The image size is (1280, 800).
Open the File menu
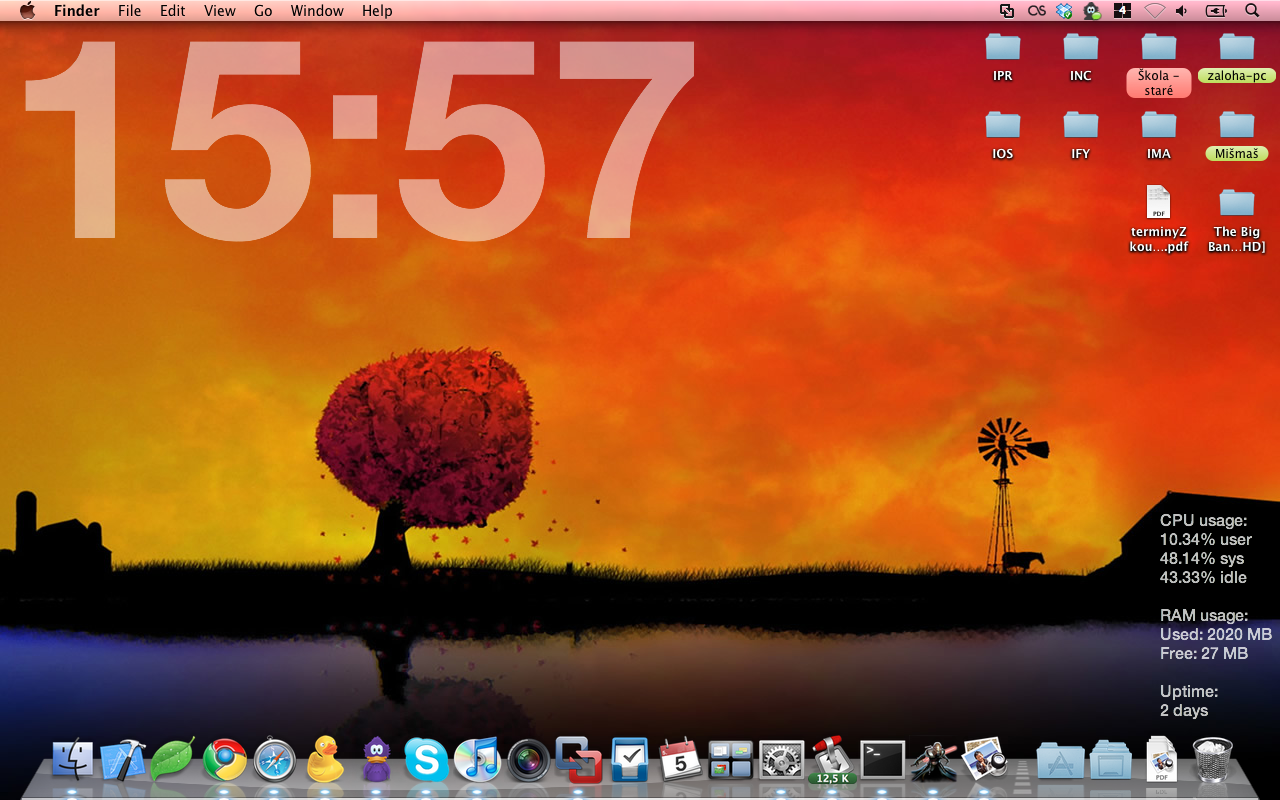(129, 11)
